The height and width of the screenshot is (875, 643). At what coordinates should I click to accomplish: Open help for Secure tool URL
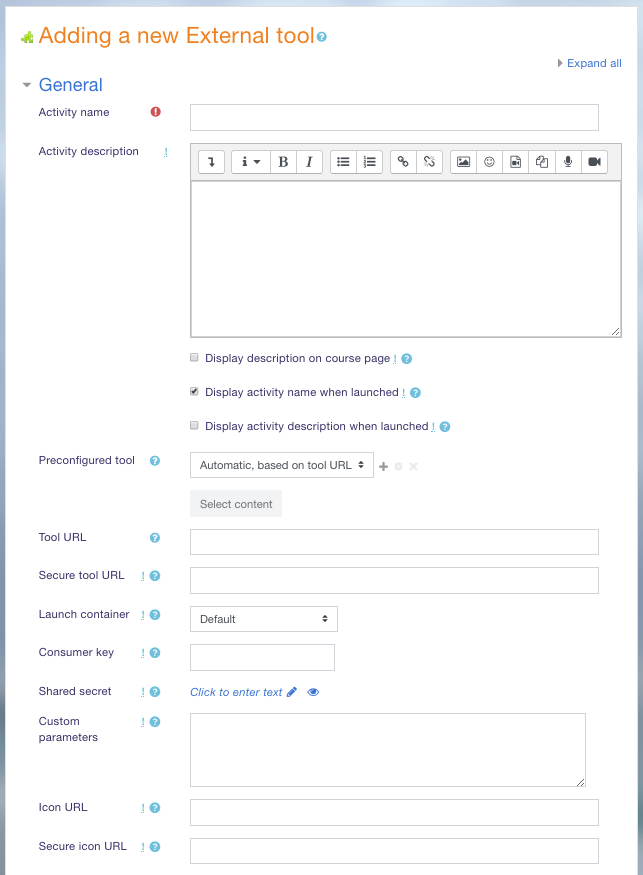[155, 576]
